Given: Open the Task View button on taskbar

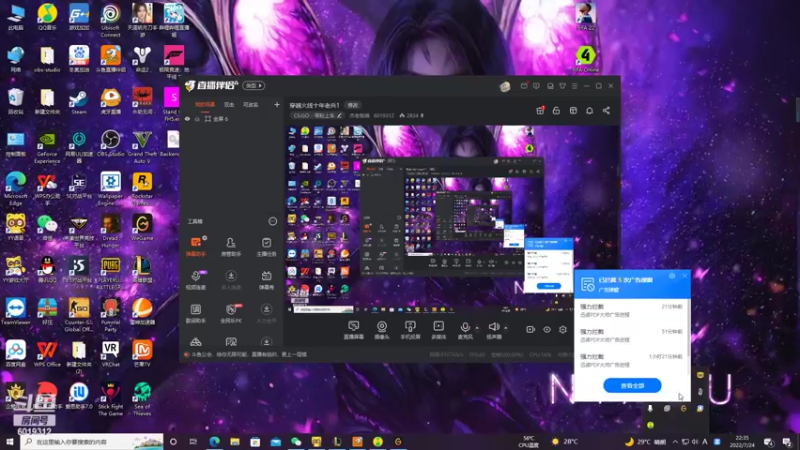Looking at the screenshot, I should click(193, 441).
